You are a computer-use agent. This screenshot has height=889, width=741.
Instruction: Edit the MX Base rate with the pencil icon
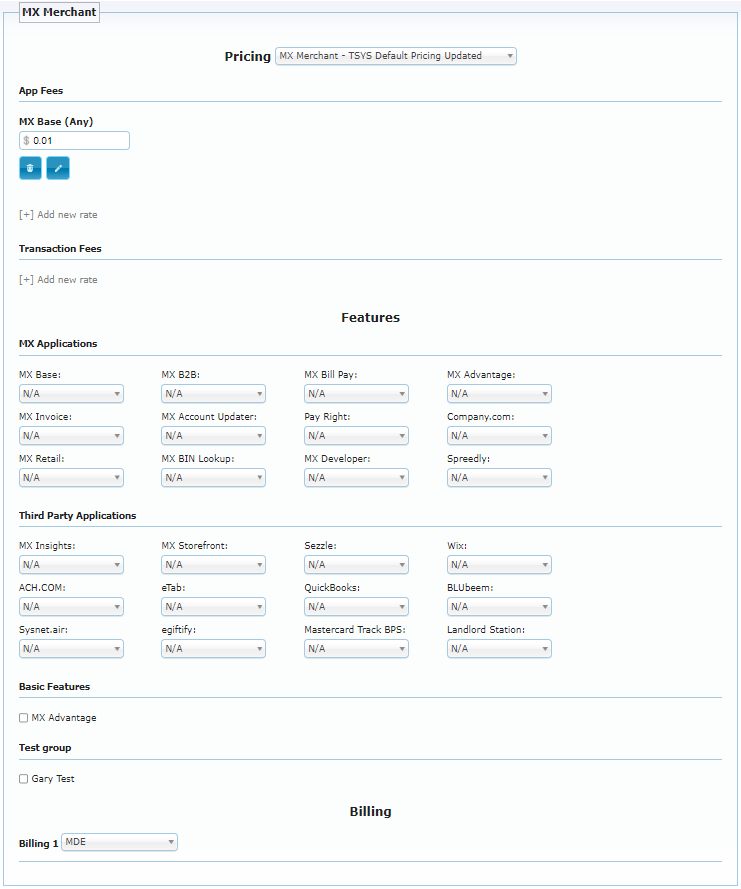click(x=58, y=168)
